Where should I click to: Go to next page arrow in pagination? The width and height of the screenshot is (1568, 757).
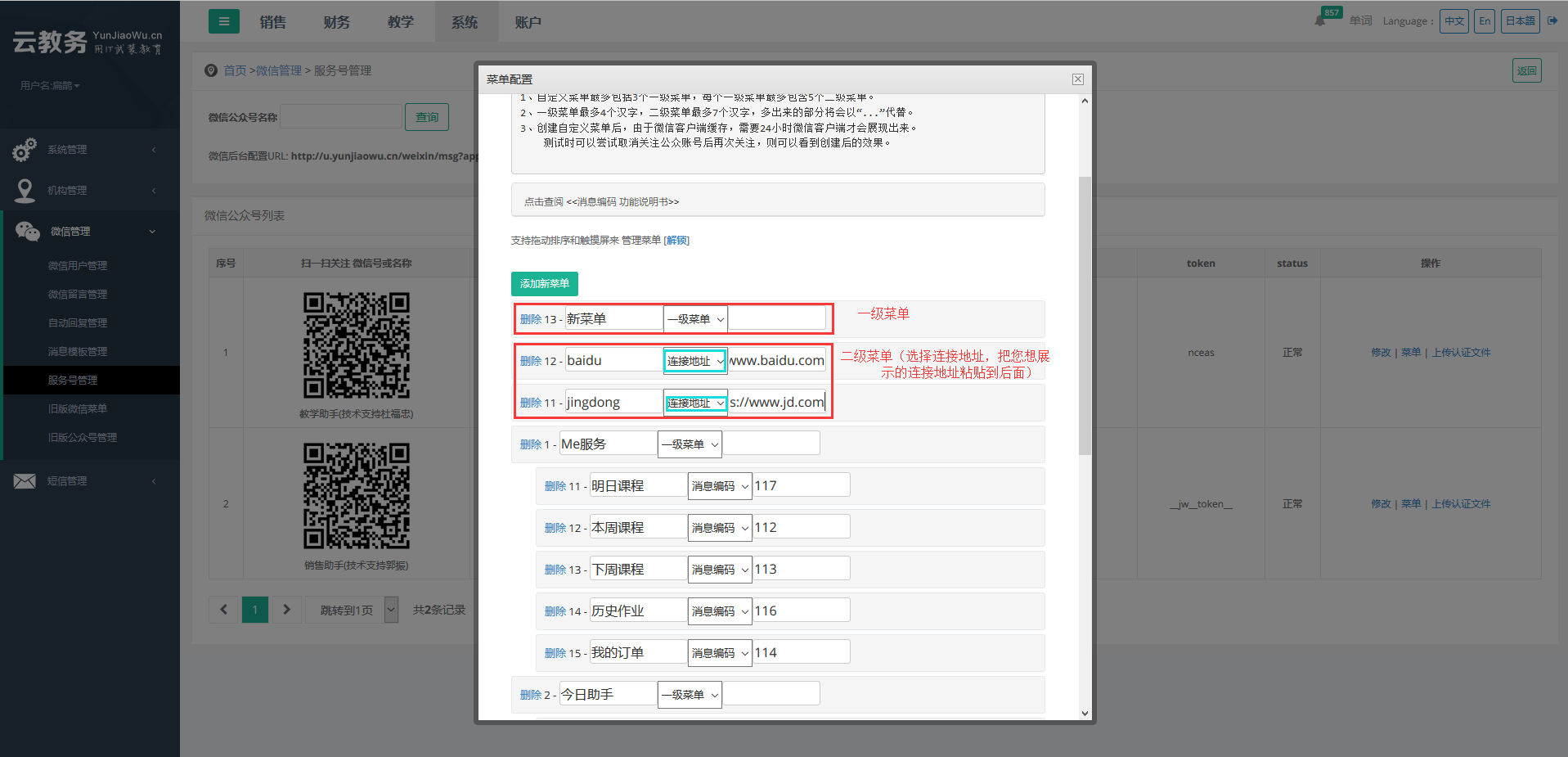click(286, 610)
